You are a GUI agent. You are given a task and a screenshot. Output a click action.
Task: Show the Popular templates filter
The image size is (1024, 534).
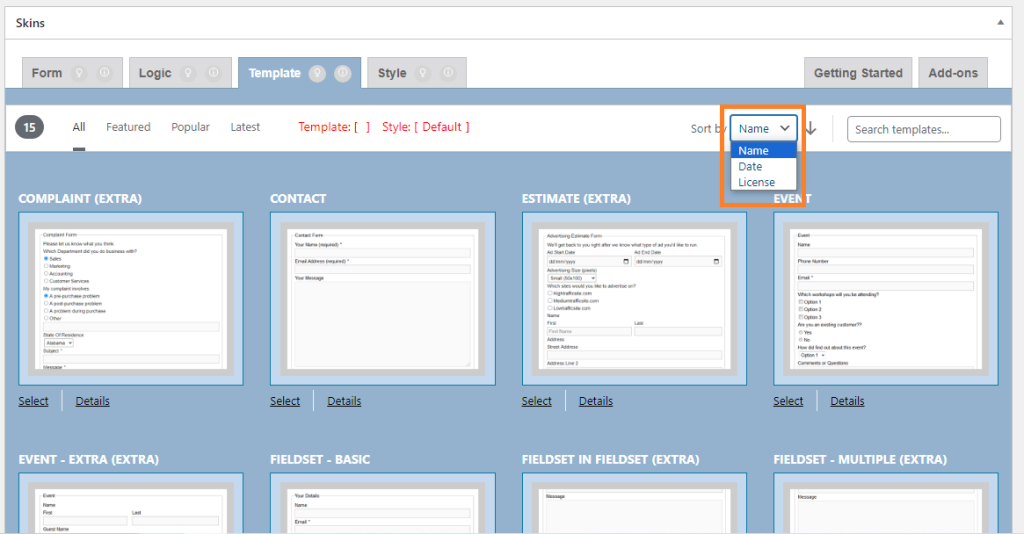[x=190, y=127]
